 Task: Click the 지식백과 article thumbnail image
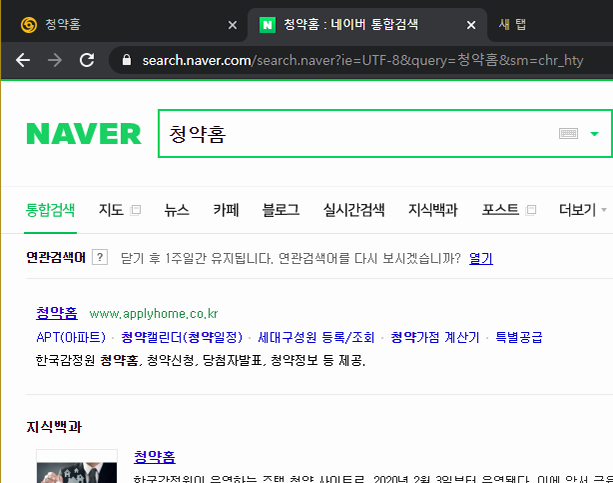pos(77,466)
